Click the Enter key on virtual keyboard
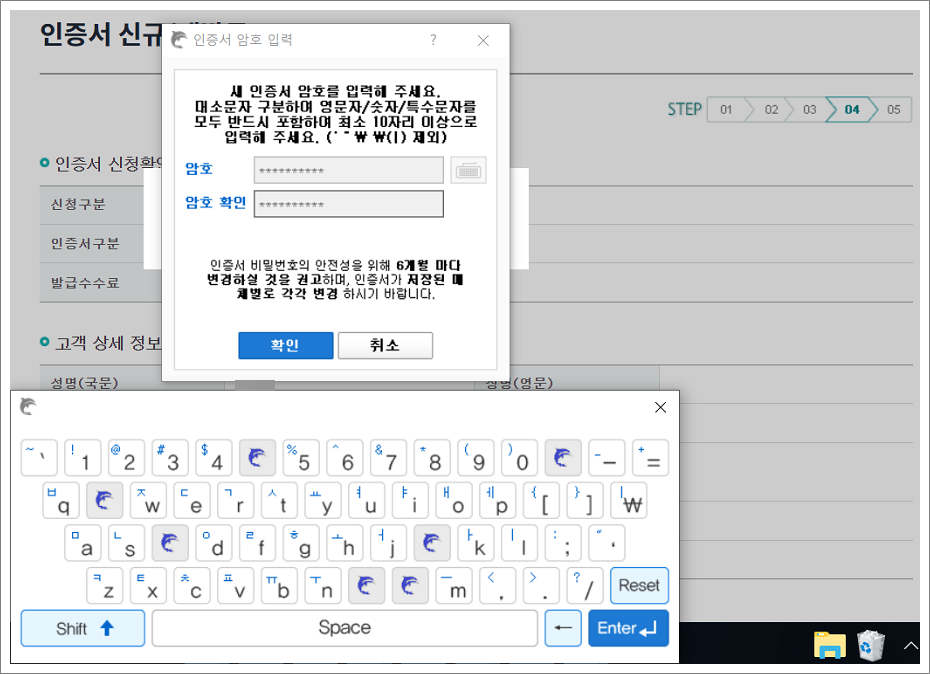This screenshot has width=930, height=674. click(x=629, y=628)
